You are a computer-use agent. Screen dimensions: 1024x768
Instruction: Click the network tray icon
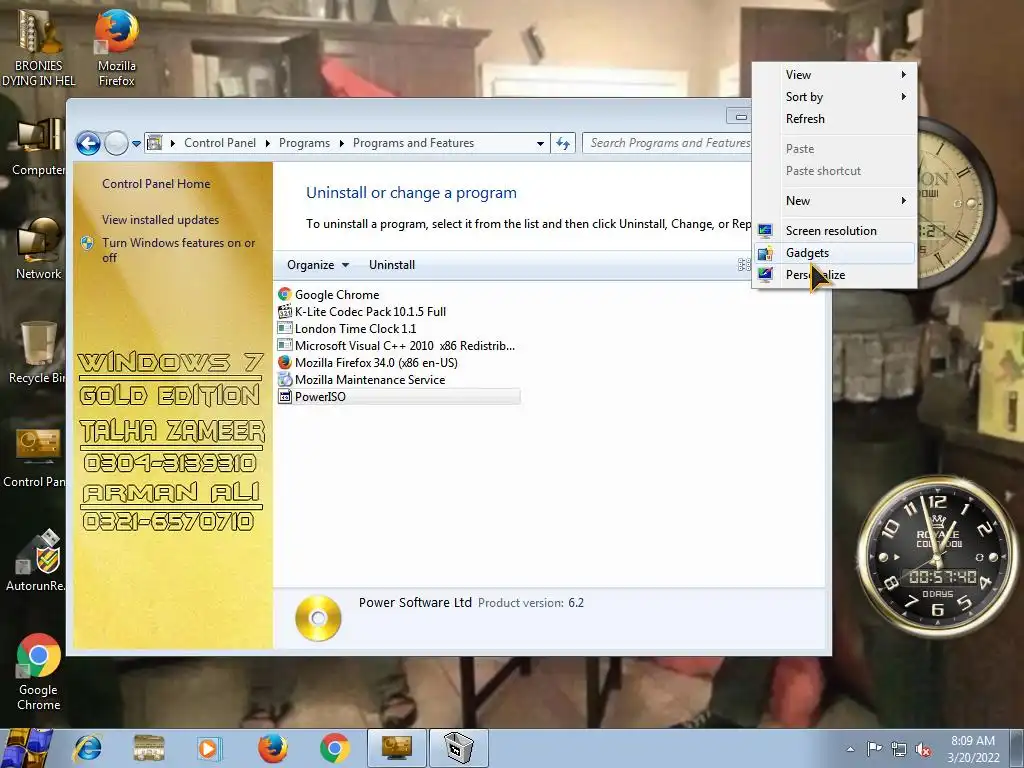point(899,749)
